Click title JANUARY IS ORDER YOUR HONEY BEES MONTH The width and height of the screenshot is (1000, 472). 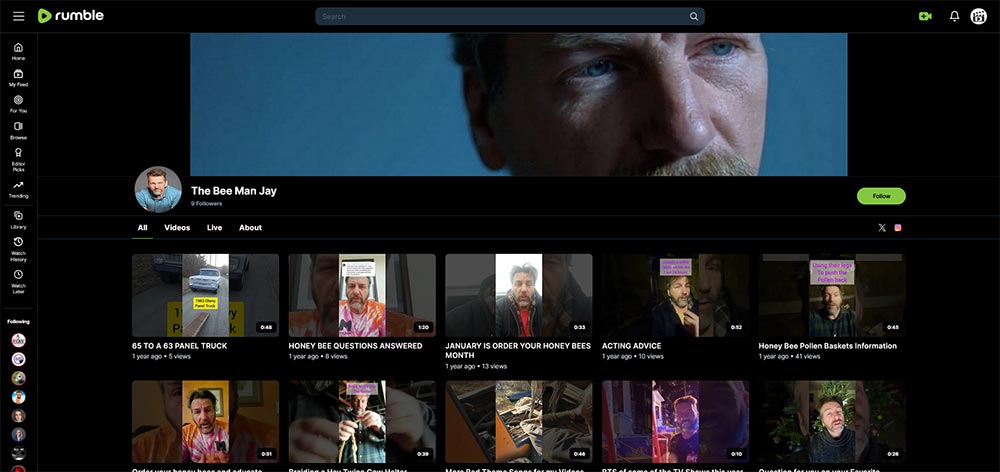518,351
